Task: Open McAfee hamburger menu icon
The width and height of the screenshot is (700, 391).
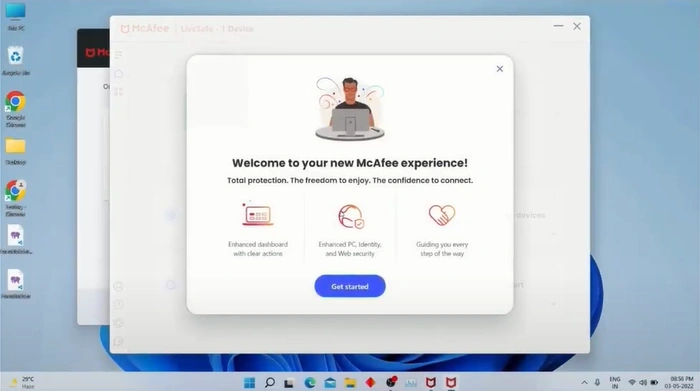Action: (x=118, y=55)
